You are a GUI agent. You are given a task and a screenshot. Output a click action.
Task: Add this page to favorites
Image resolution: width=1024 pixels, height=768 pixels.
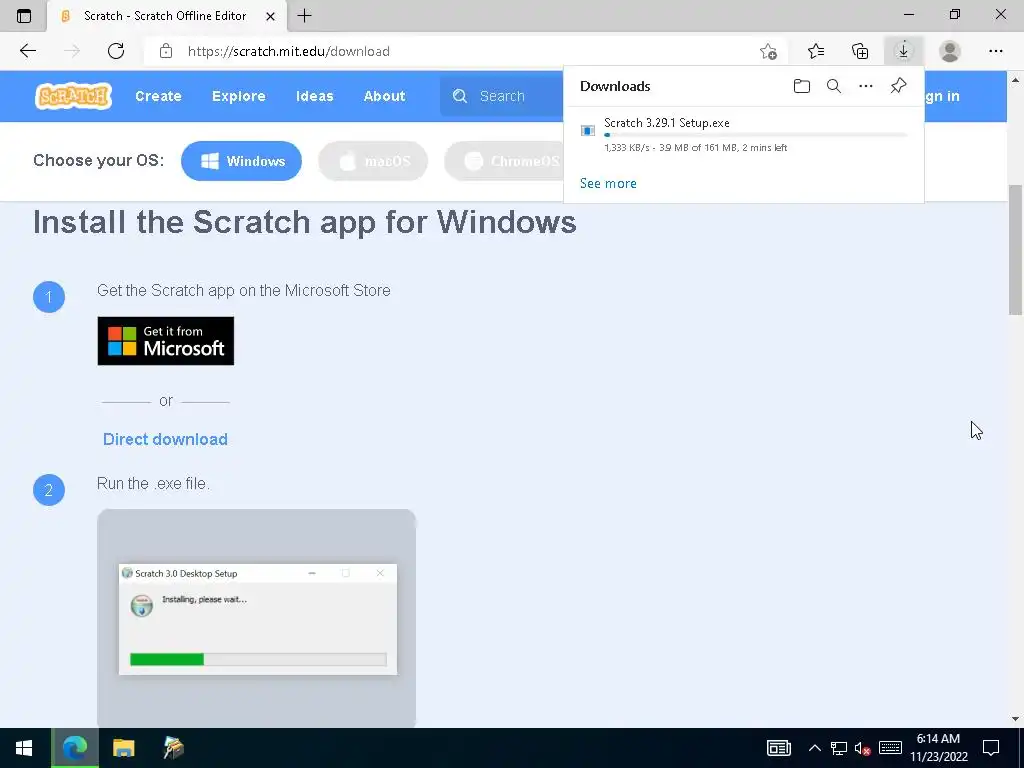pyautogui.click(x=768, y=52)
